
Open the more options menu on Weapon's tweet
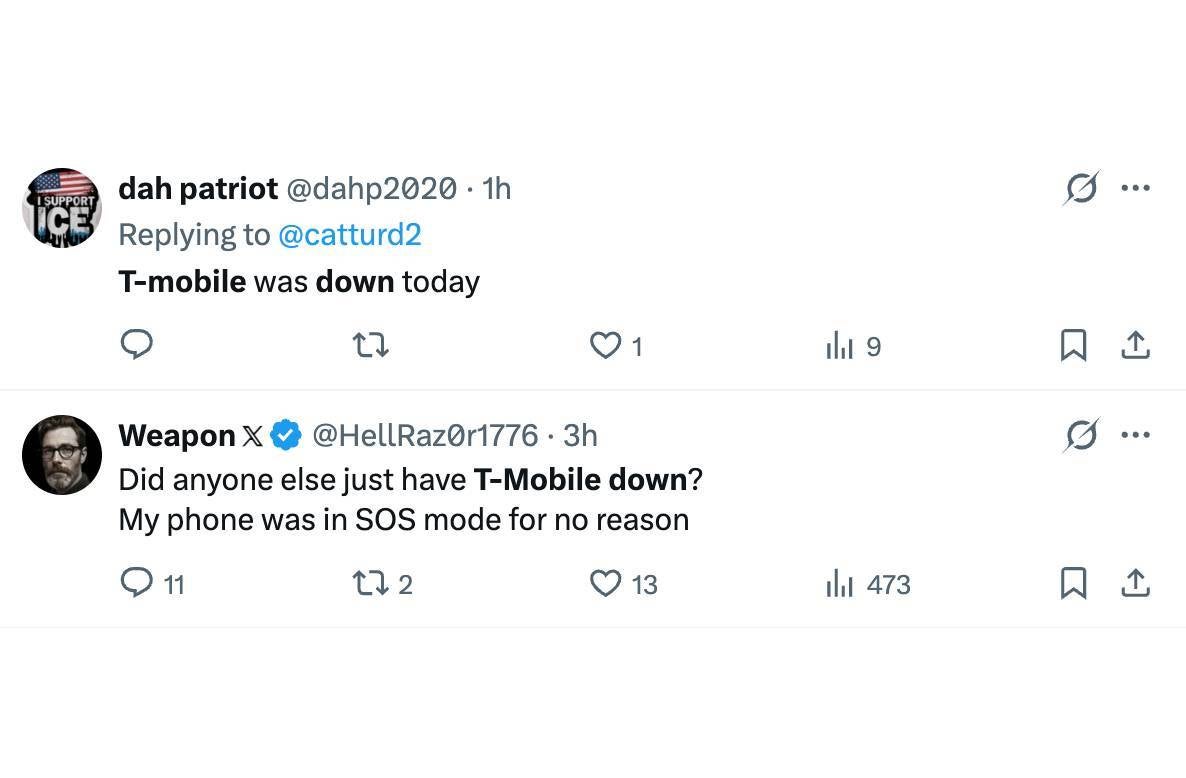pyautogui.click(x=1136, y=434)
